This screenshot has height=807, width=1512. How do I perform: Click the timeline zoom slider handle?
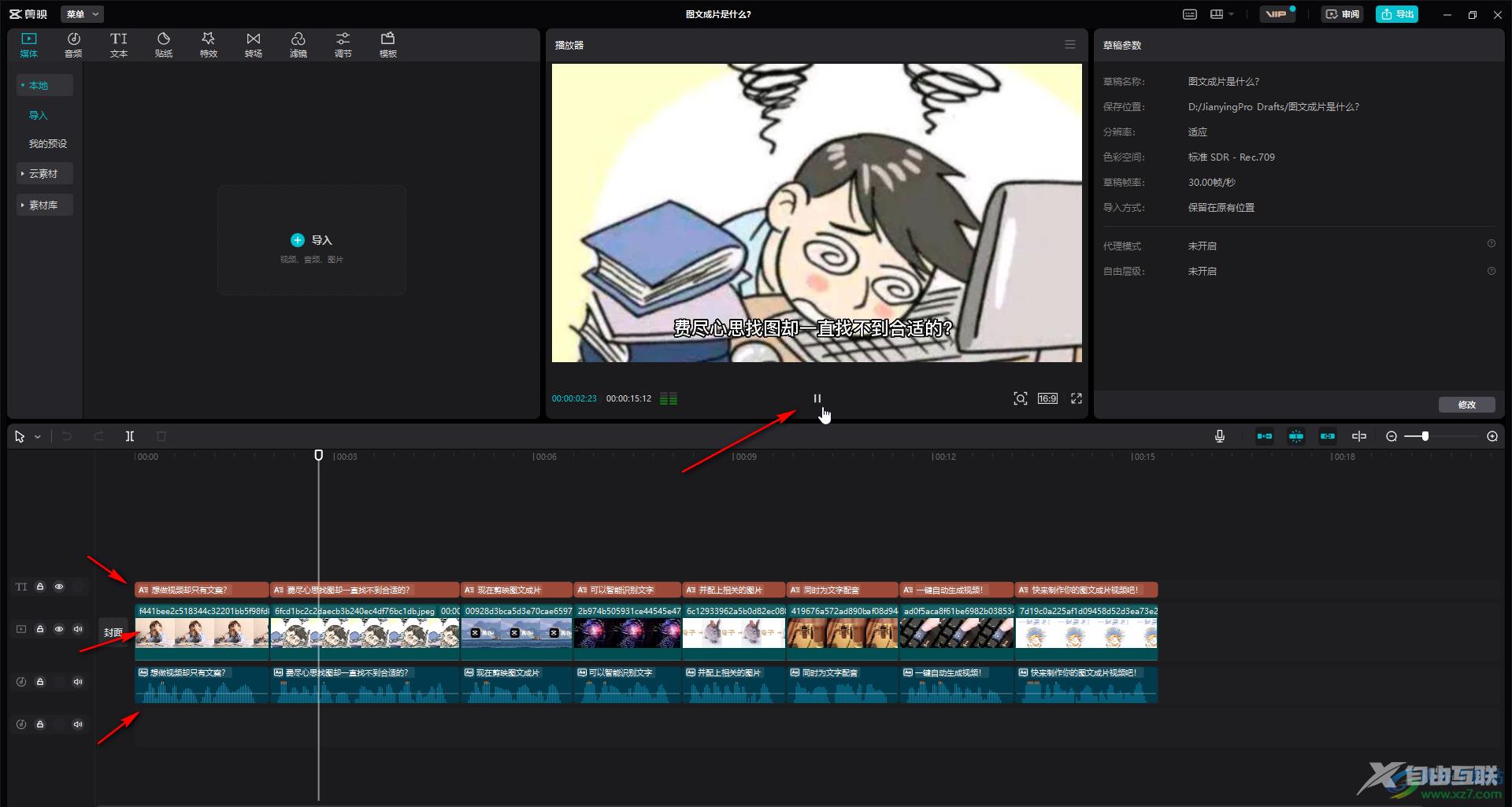(1425, 436)
